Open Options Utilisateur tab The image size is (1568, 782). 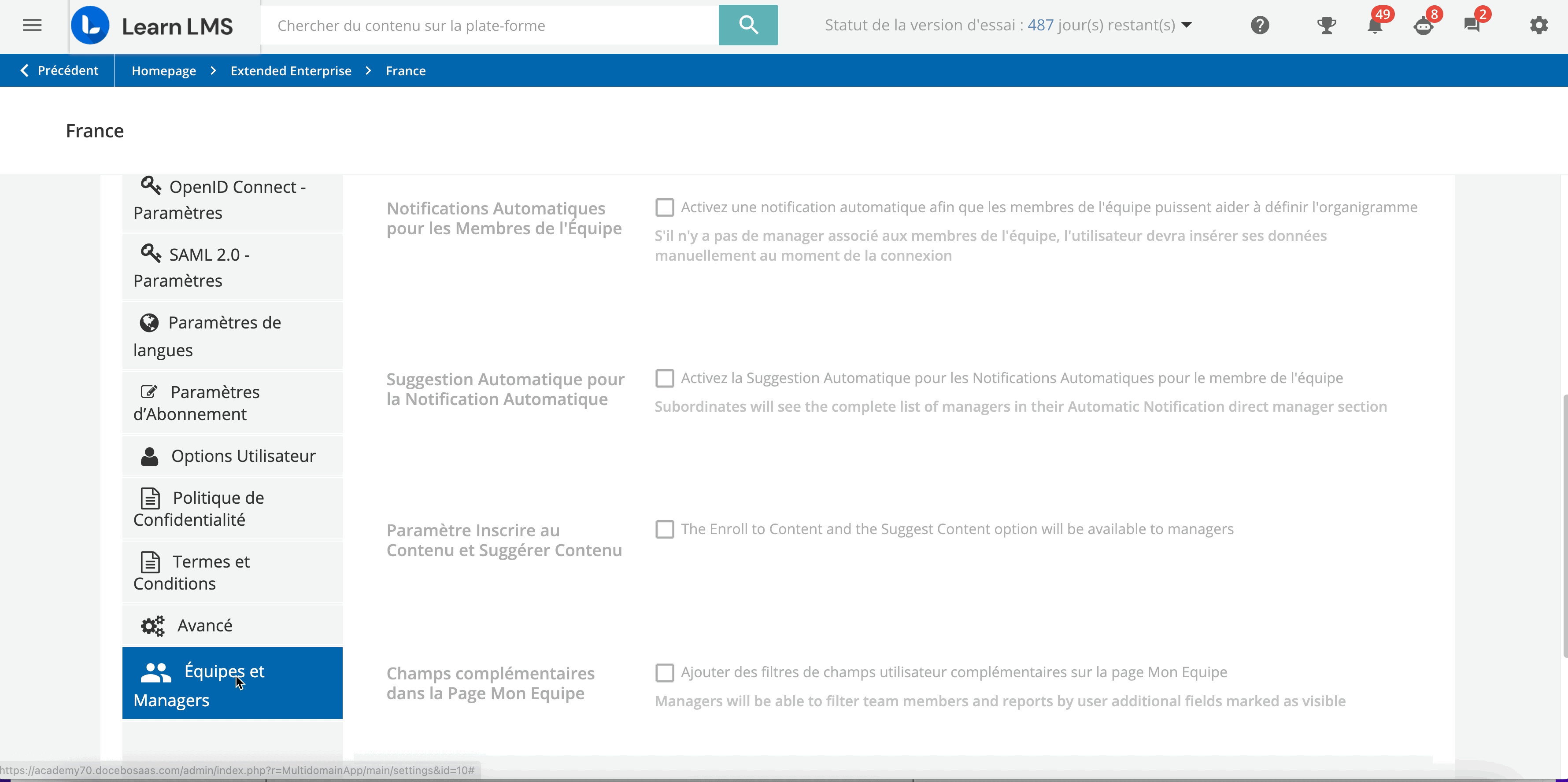coord(233,456)
